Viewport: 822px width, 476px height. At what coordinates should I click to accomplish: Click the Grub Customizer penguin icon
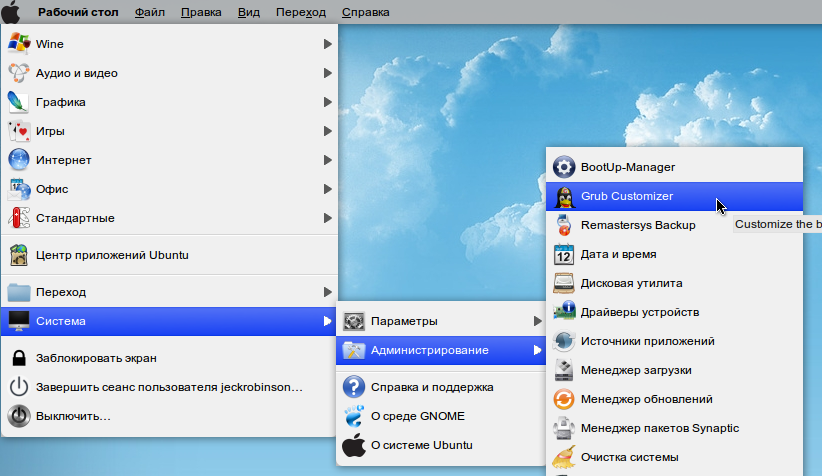tap(564, 197)
